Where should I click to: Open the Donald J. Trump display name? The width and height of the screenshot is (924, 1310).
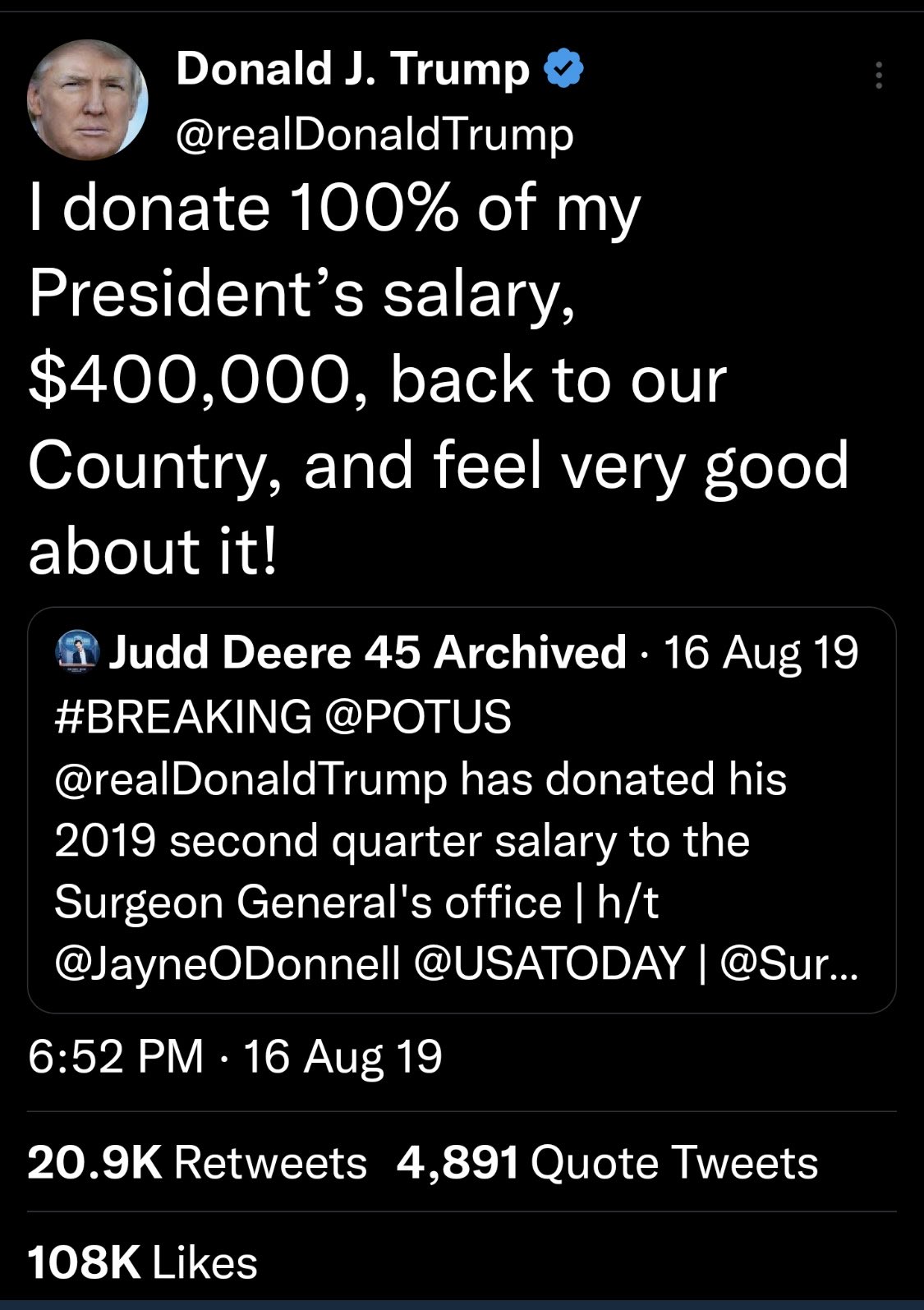tap(353, 69)
